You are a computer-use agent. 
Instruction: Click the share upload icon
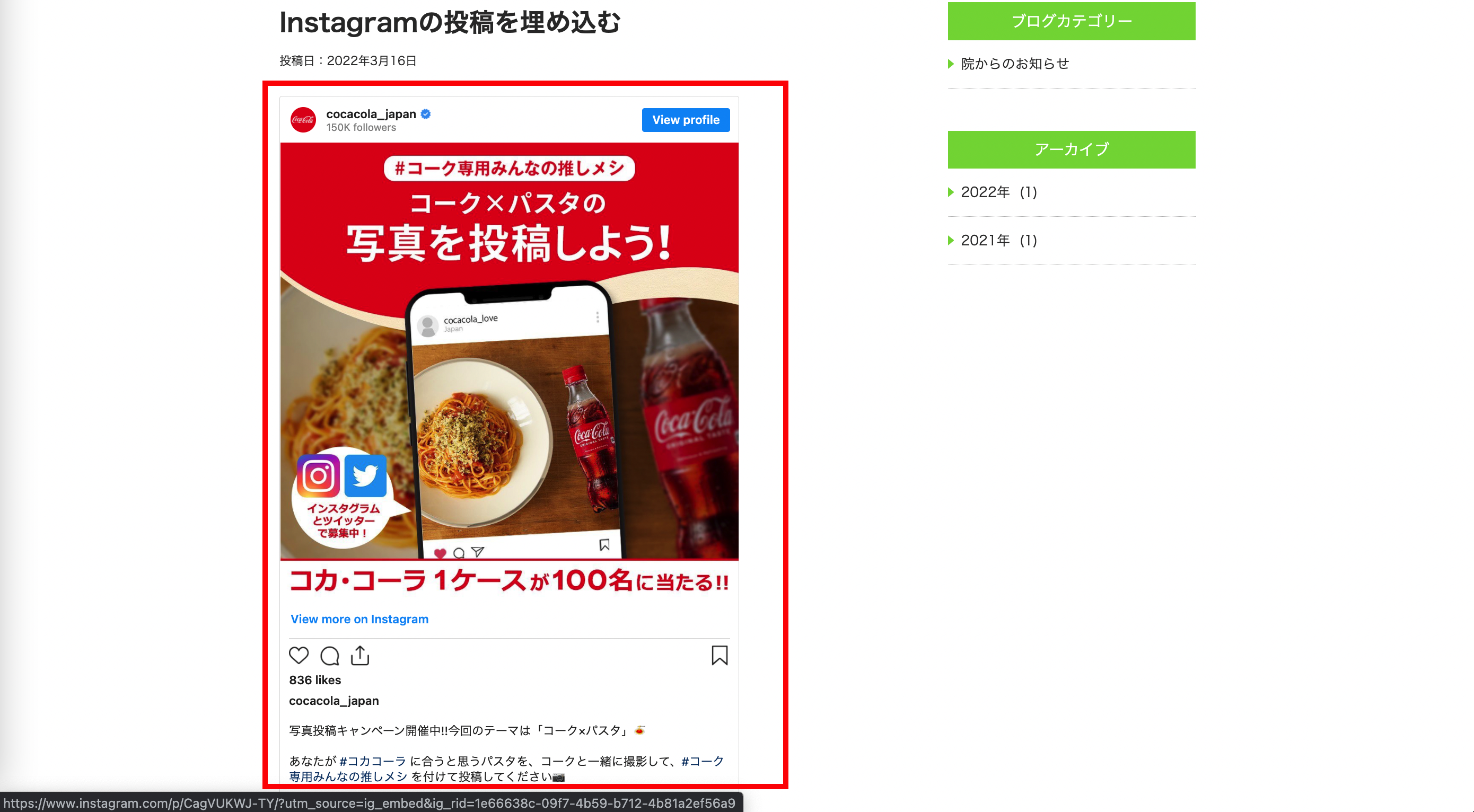[360, 655]
